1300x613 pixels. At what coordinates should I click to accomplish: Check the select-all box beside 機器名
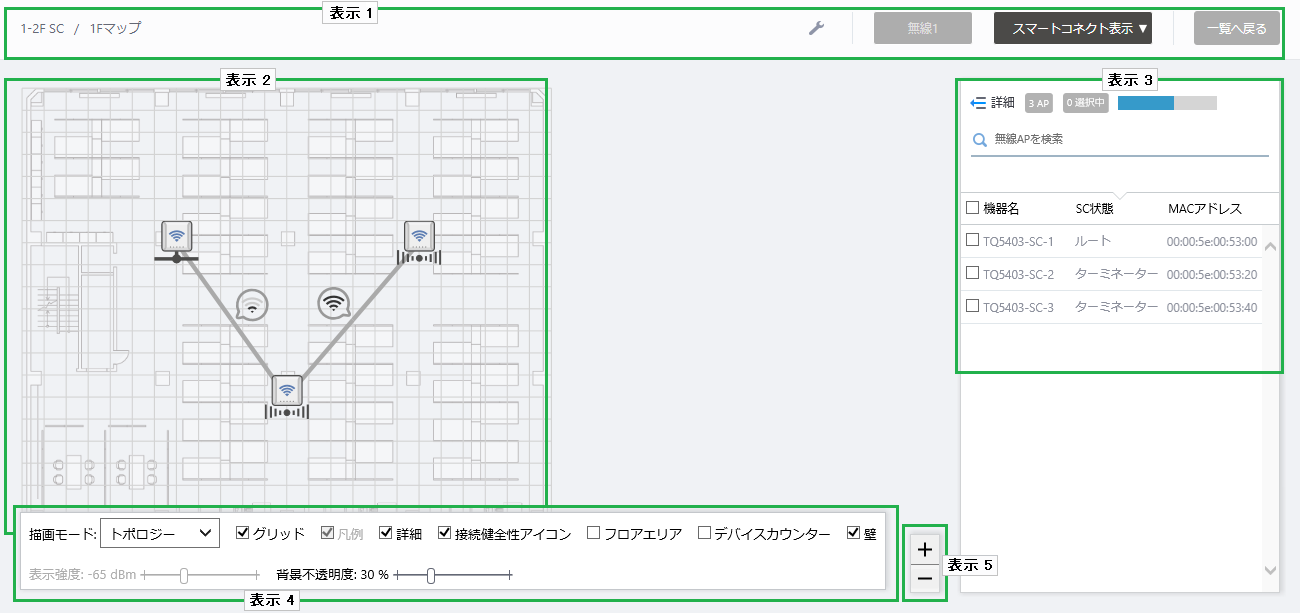tap(972, 208)
